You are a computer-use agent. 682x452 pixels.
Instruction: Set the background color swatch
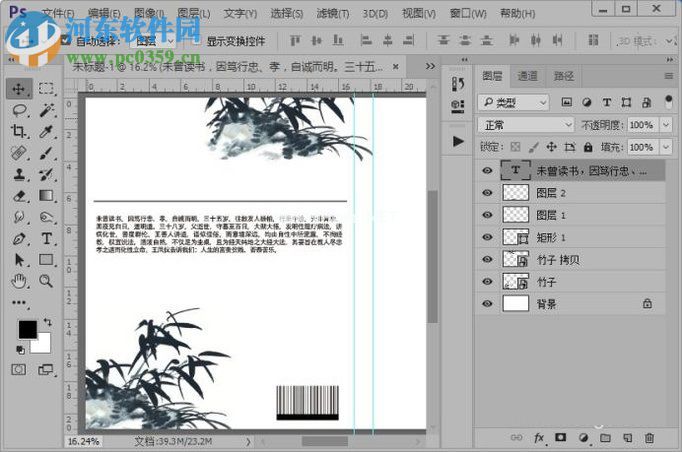43,345
